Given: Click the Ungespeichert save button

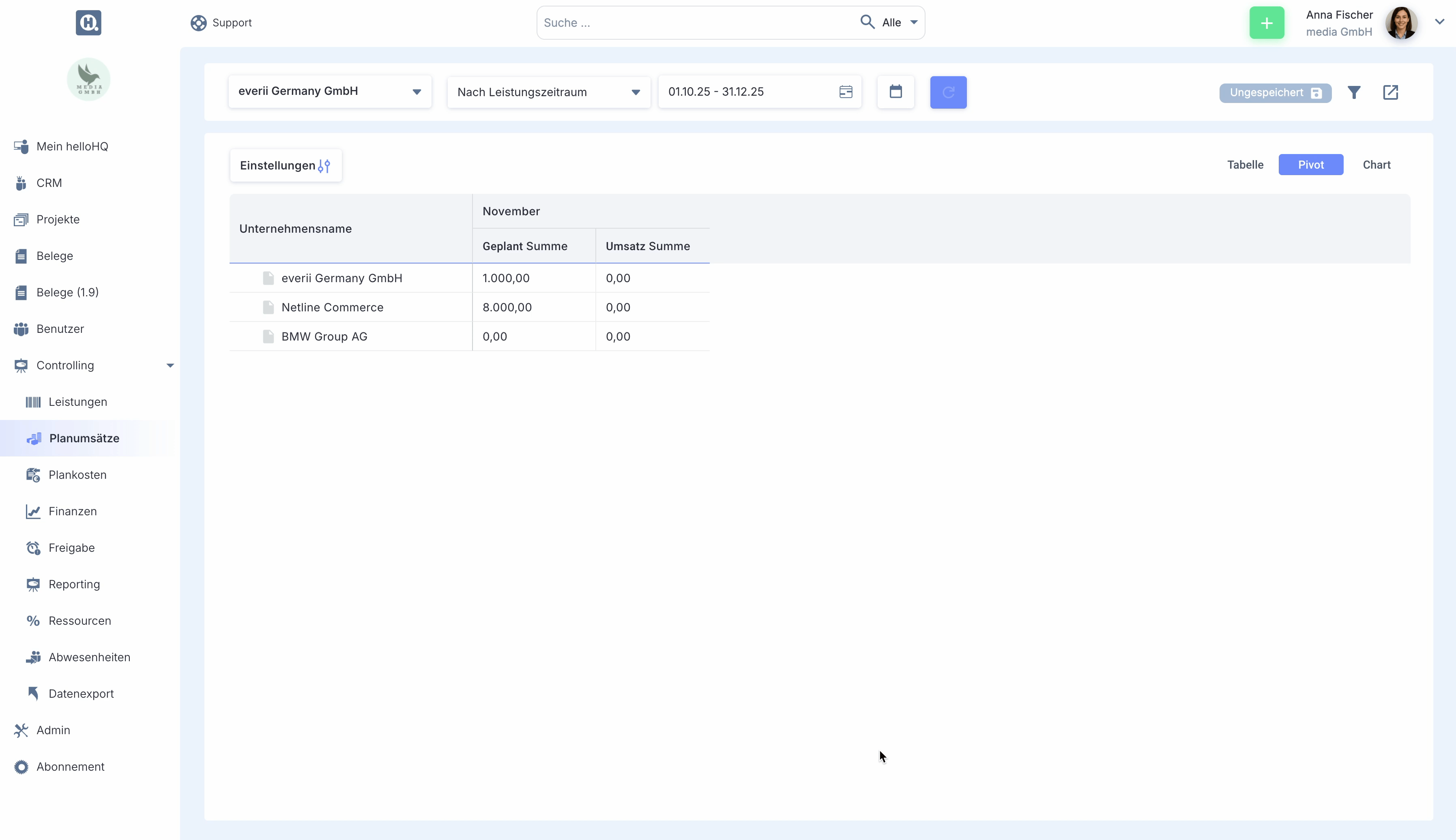Looking at the screenshot, I should [1275, 93].
